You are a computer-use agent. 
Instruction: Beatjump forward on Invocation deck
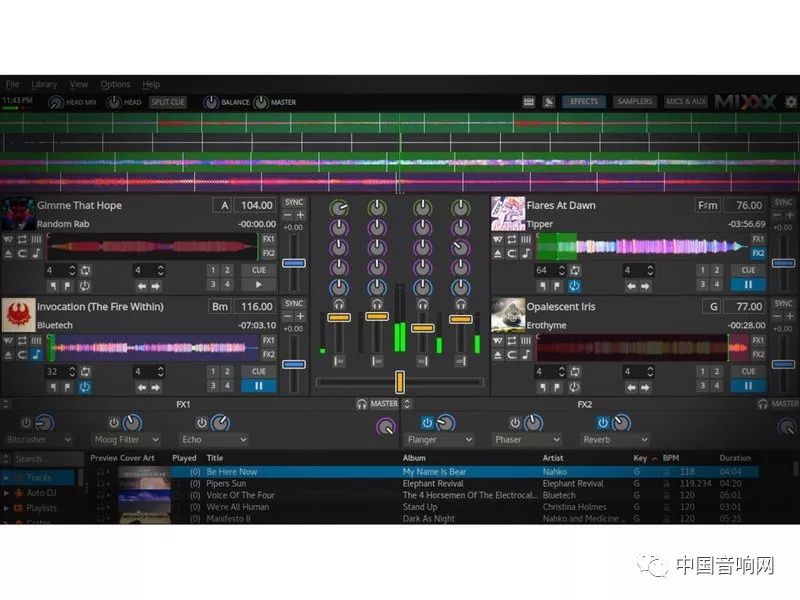point(156,388)
